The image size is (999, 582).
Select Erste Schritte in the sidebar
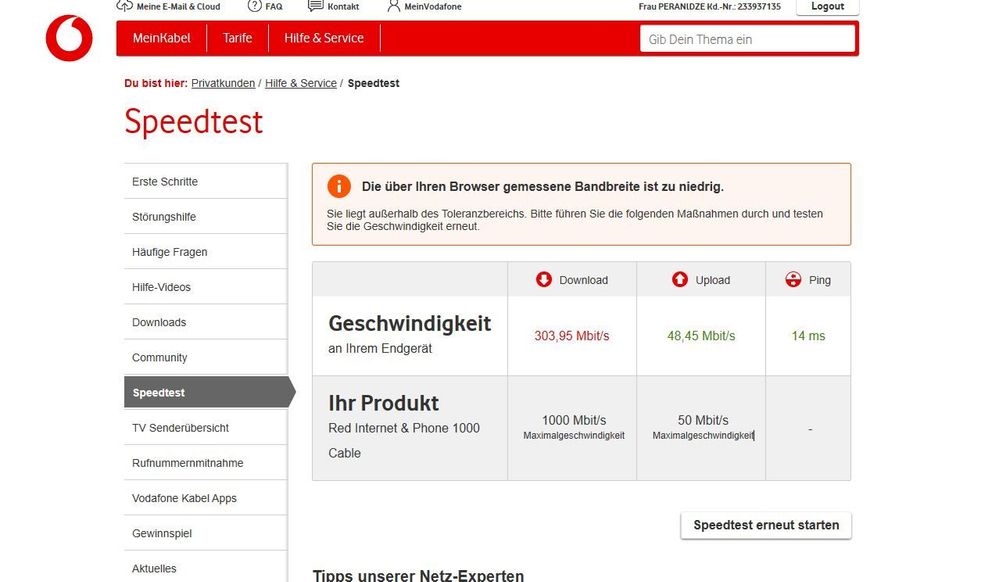coord(205,182)
